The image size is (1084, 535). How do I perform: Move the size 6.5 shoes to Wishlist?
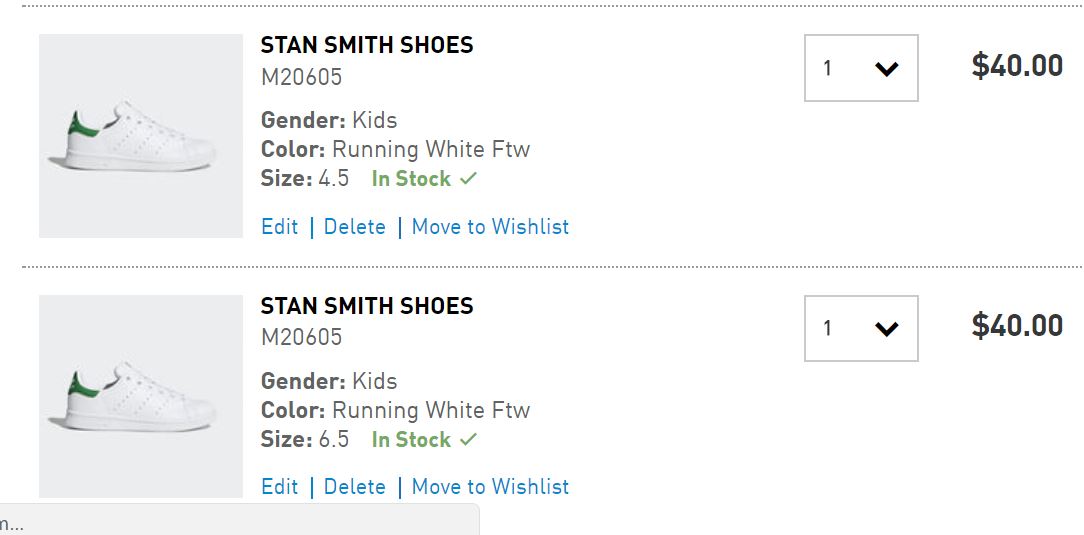tap(490, 487)
